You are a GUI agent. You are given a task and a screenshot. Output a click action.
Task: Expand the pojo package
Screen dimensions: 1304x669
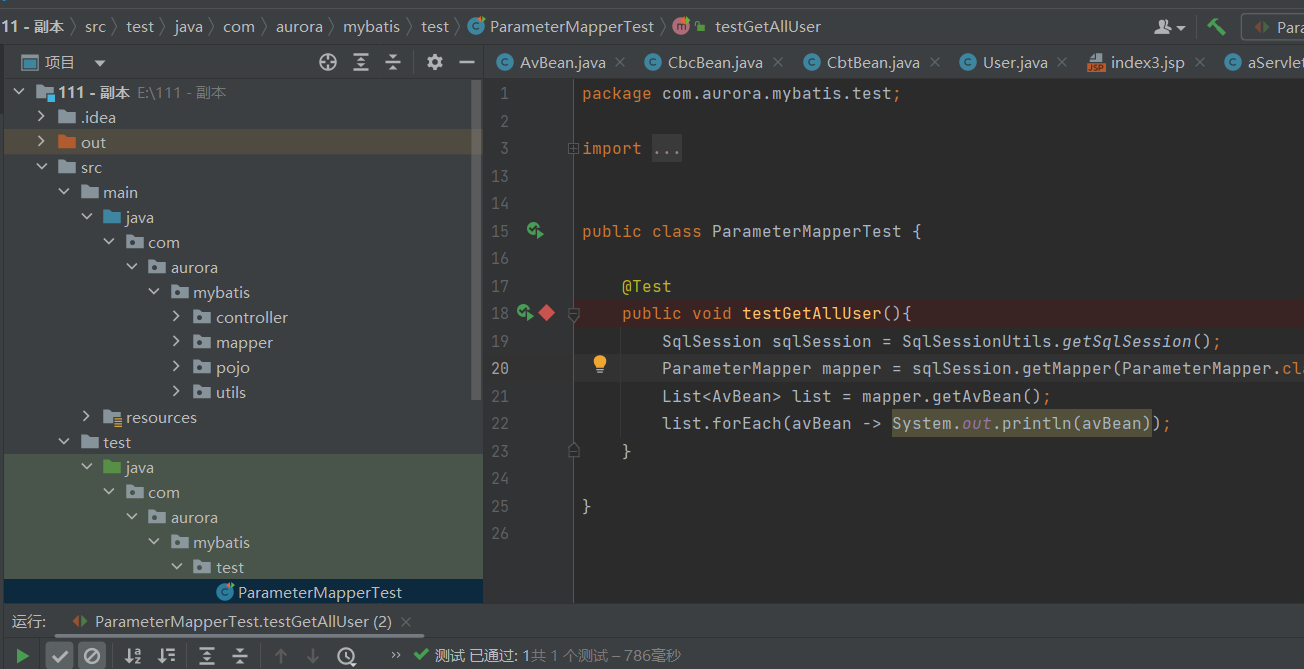[176, 367]
